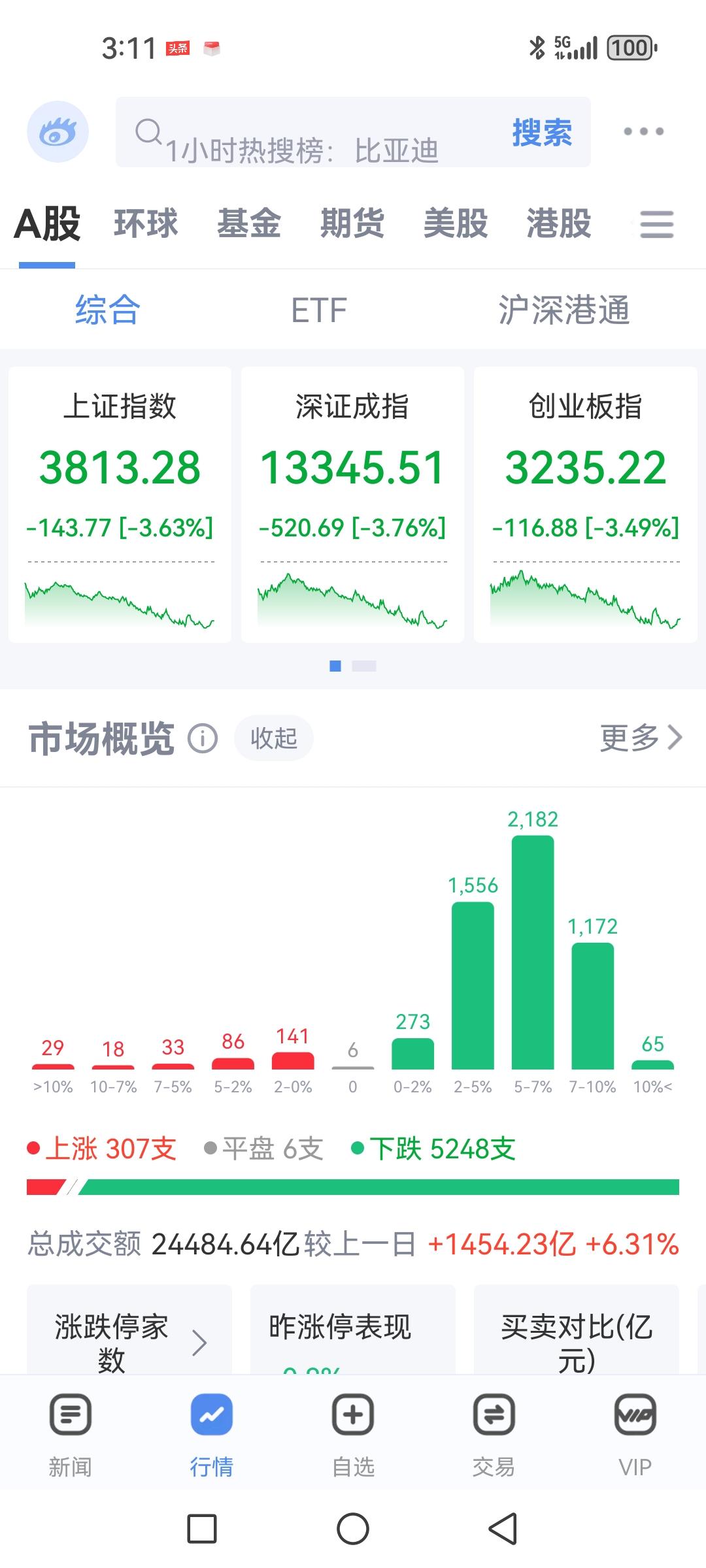Open the three-dot more options menu
The height and width of the screenshot is (1568, 706).
coord(643,131)
